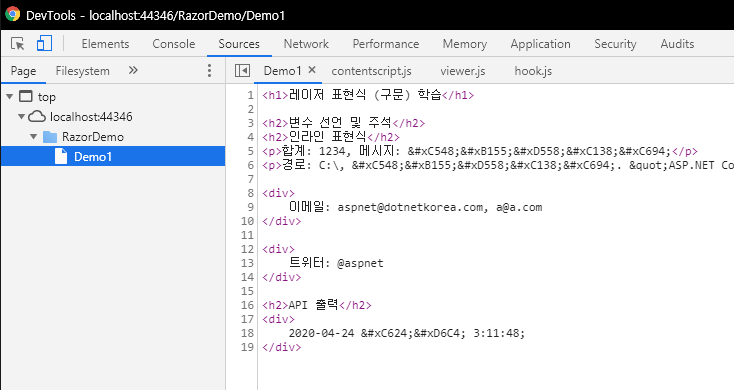
Task: Select the top frame item
Action: 47,96
